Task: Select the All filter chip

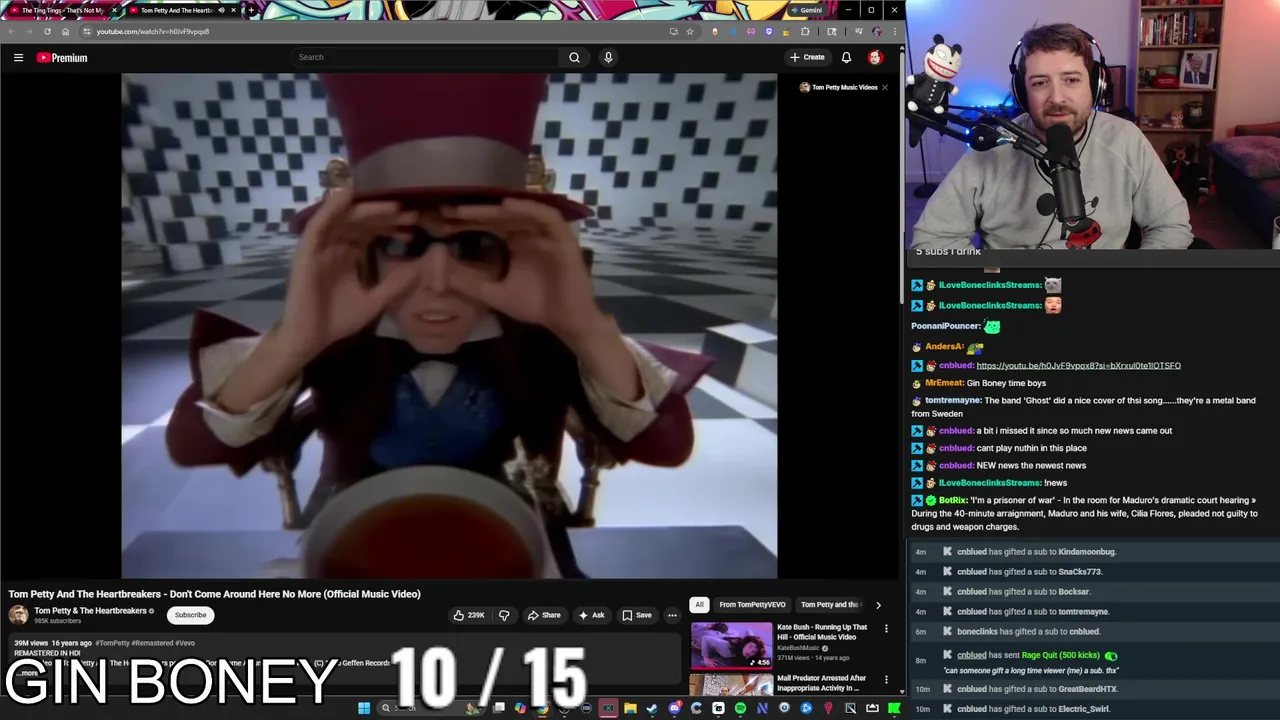Action: click(699, 604)
